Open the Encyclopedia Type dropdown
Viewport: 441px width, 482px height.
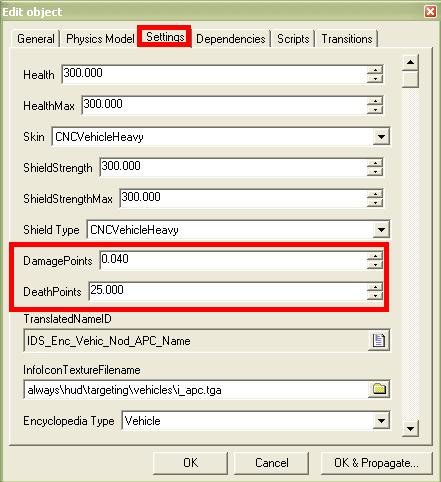[x=381, y=421]
